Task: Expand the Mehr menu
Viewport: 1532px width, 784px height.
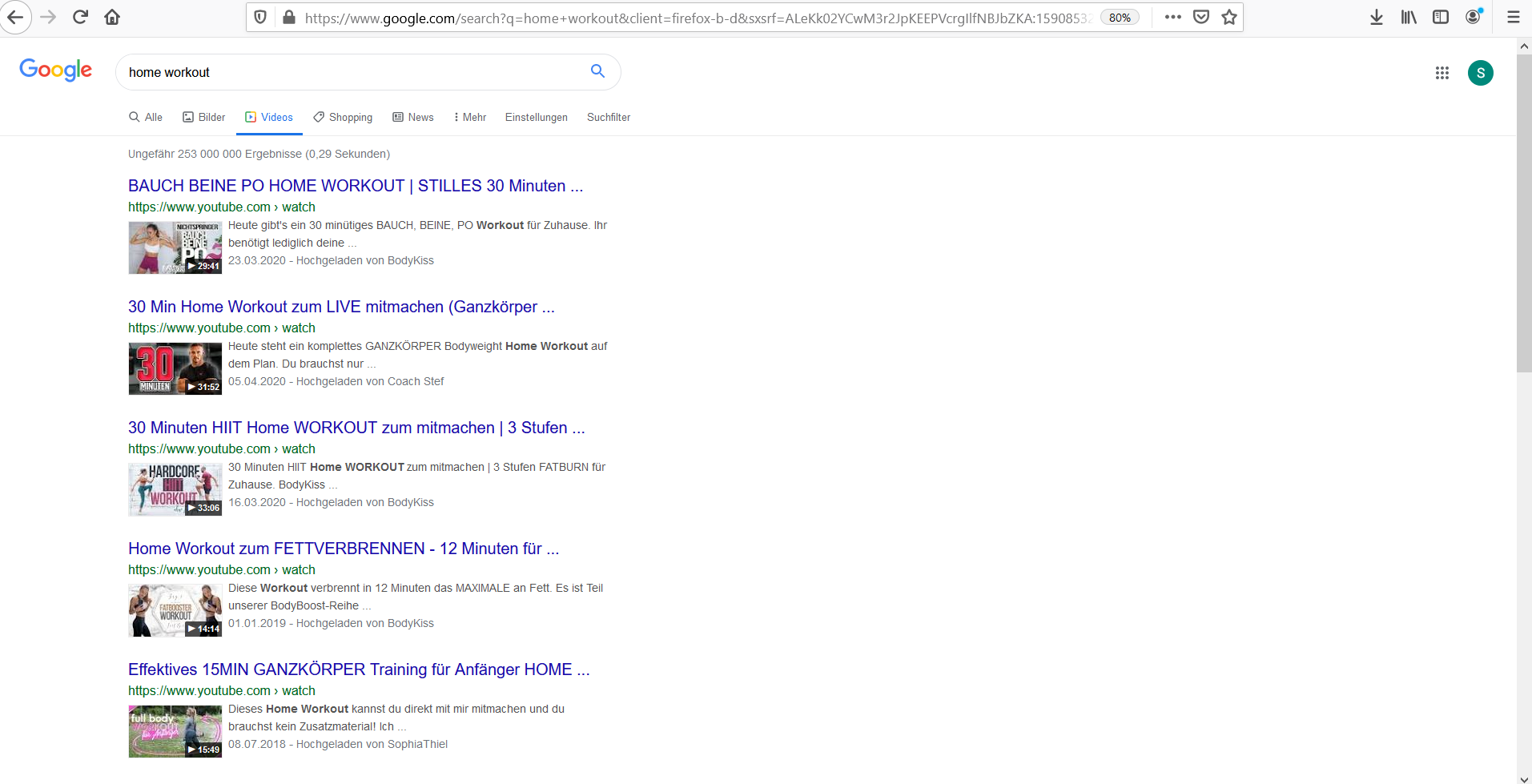Action: point(470,117)
